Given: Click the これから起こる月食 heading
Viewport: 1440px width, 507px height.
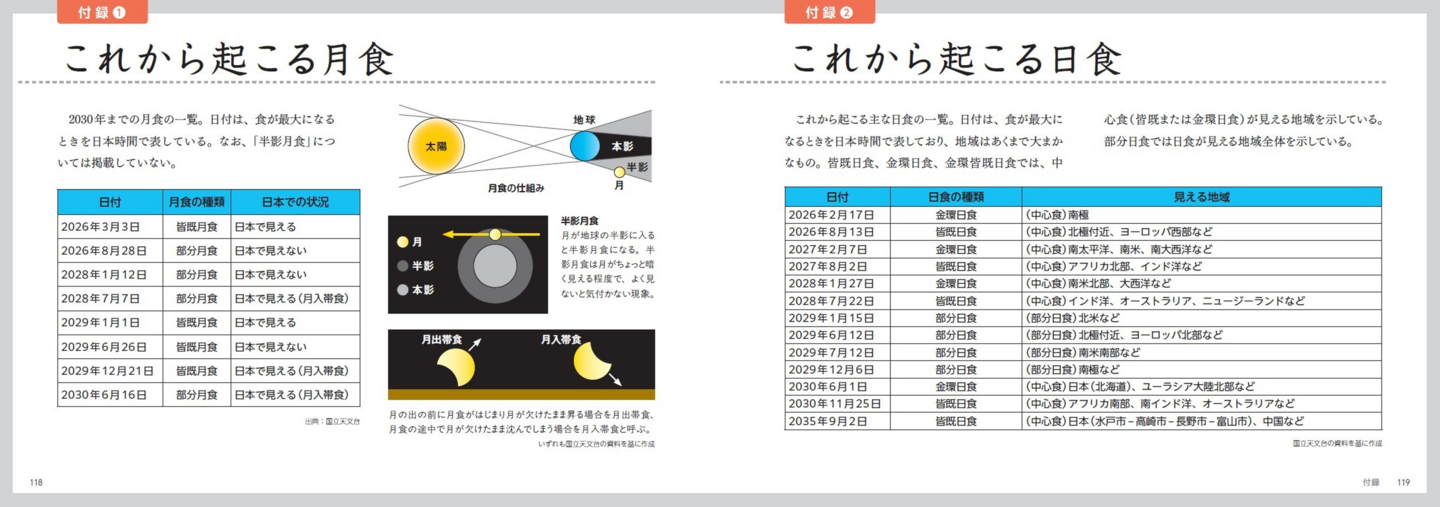Looking at the screenshot, I should 228,57.
